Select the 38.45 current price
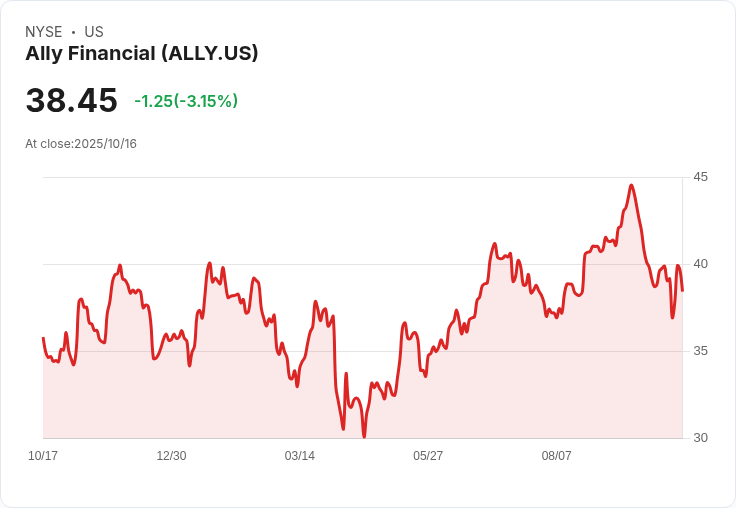Viewport: 736px width, 508px height. (71, 100)
